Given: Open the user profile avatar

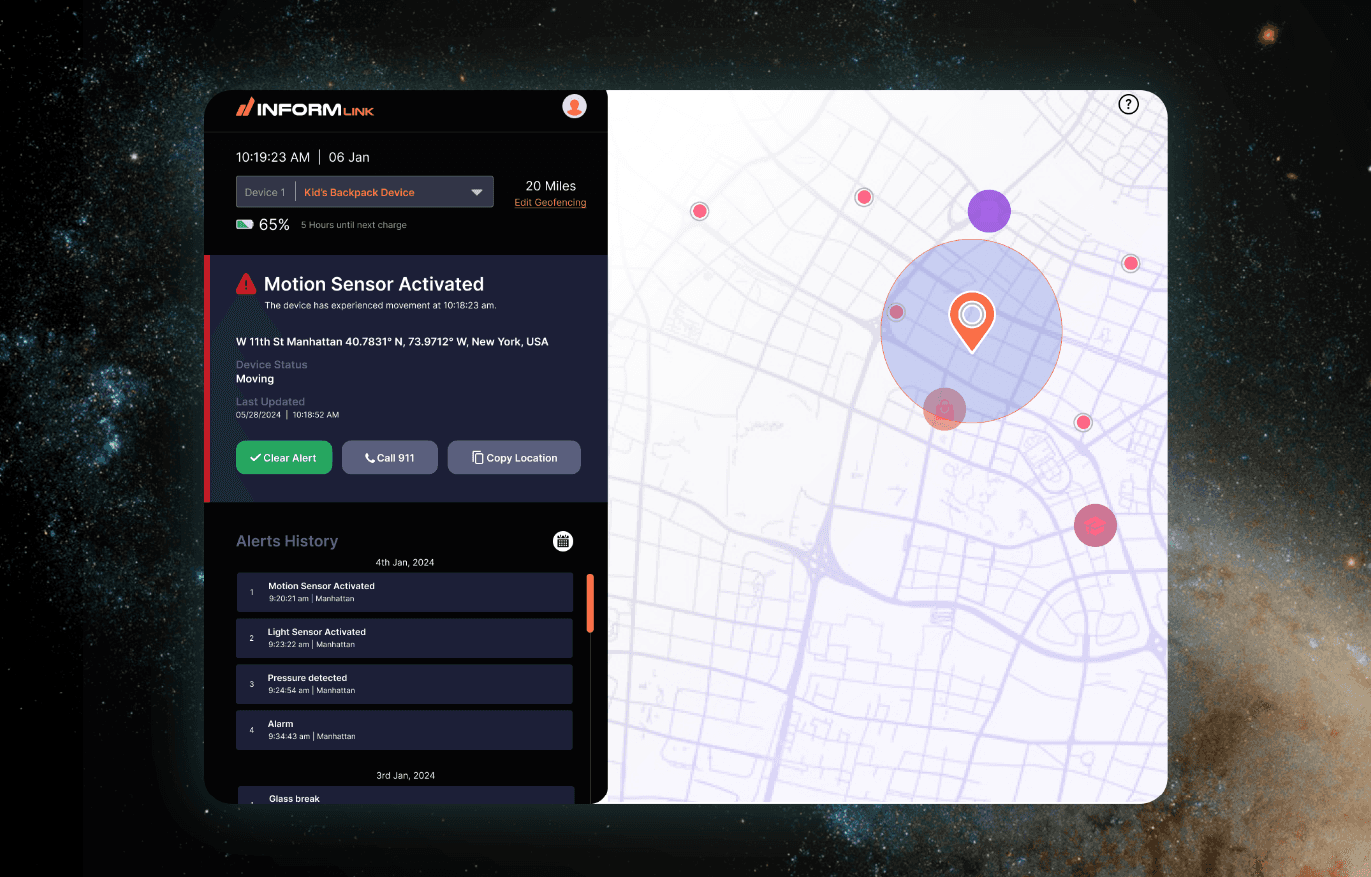Looking at the screenshot, I should (574, 106).
